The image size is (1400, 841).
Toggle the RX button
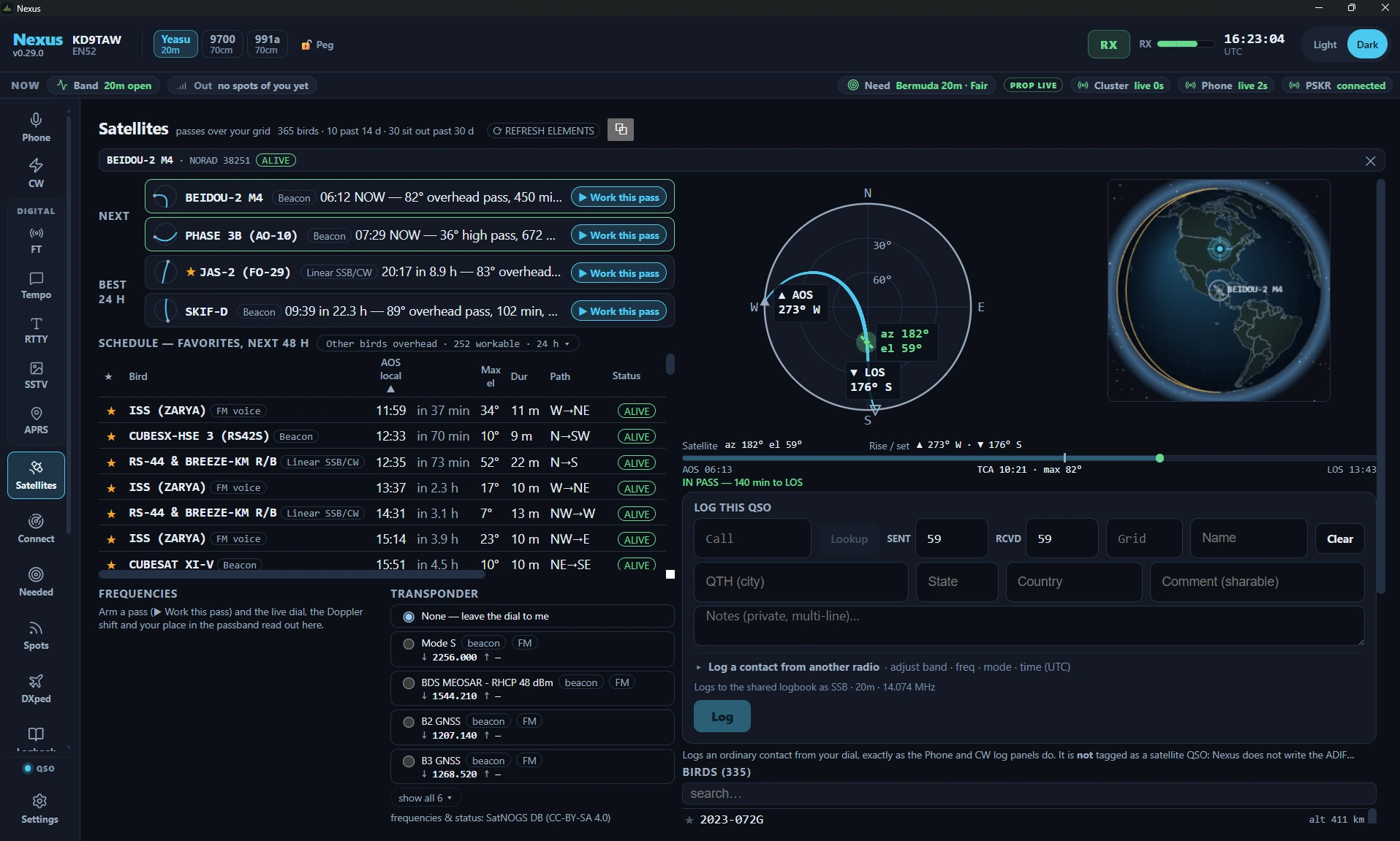click(x=1108, y=45)
